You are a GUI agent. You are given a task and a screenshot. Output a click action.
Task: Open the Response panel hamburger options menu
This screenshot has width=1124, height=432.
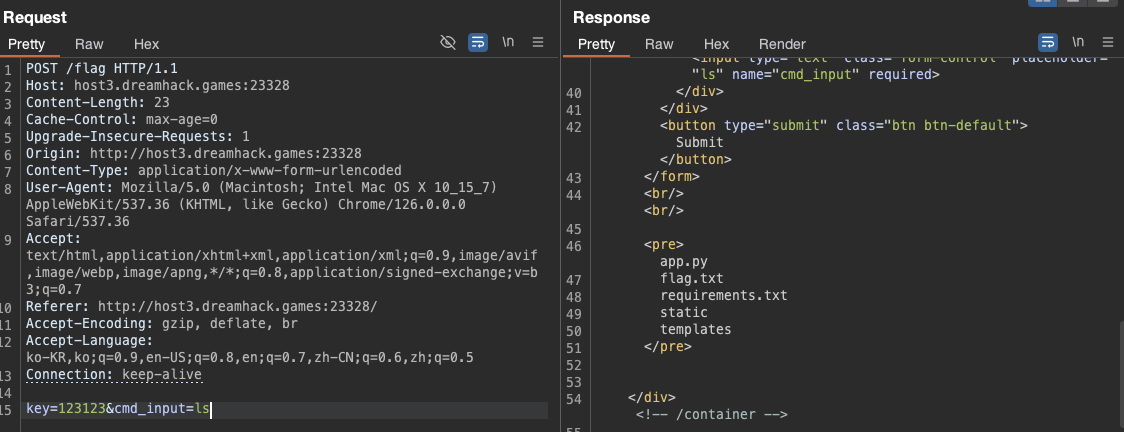pyautogui.click(x=1108, y=42)
